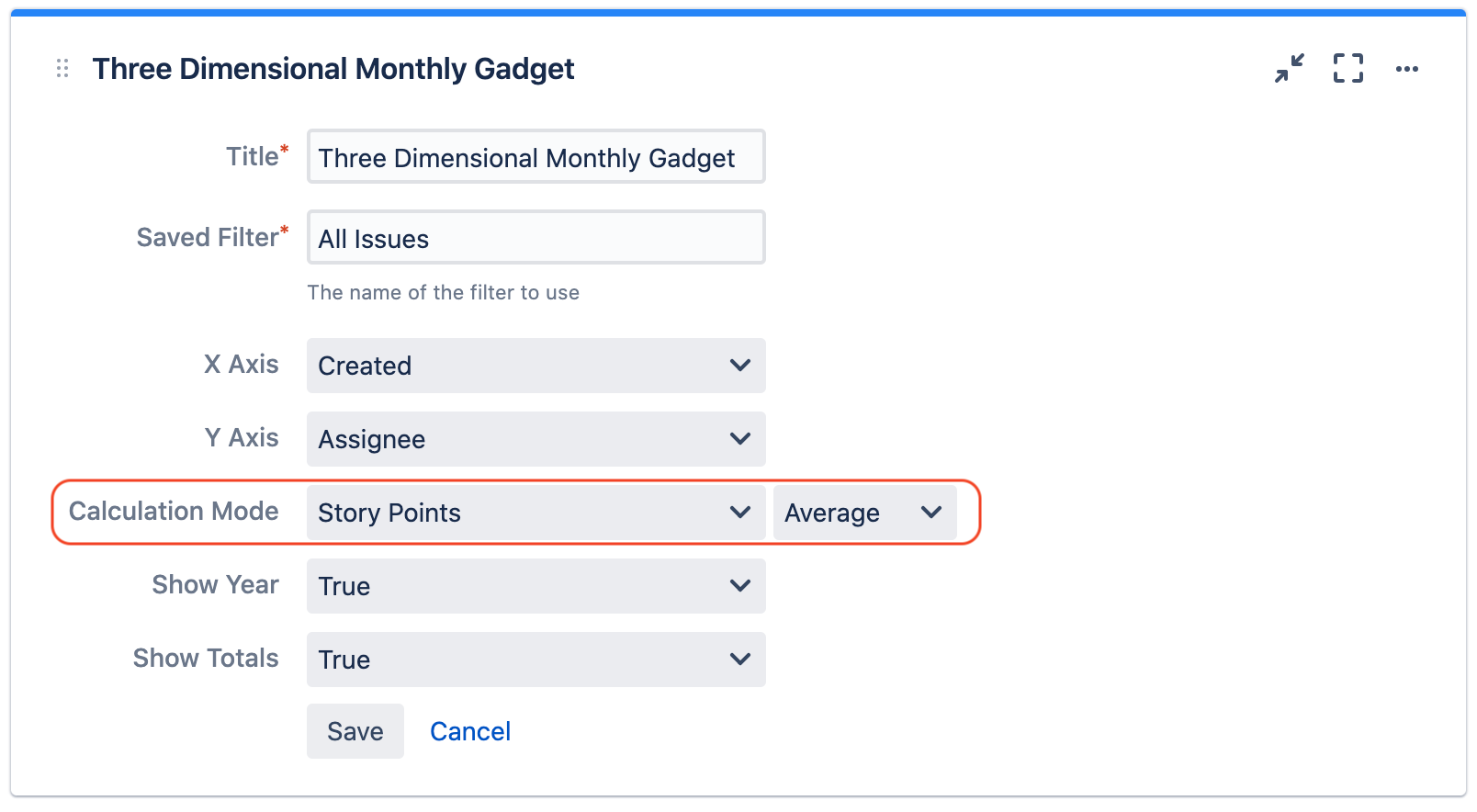Expand the Story Points calculation dropdown
Screen dimensions: 1477x812
point(536,513)
